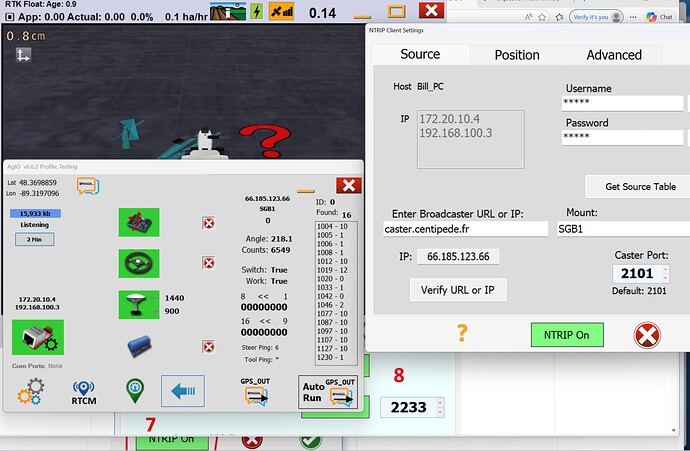Click the orange question mark help icon
This screenshot has height=451, width=690.
[462, 333]
